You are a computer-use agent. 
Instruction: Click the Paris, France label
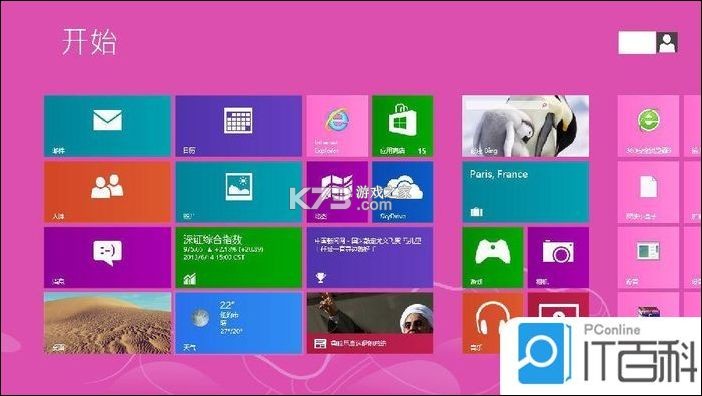(x=499, y=174)
